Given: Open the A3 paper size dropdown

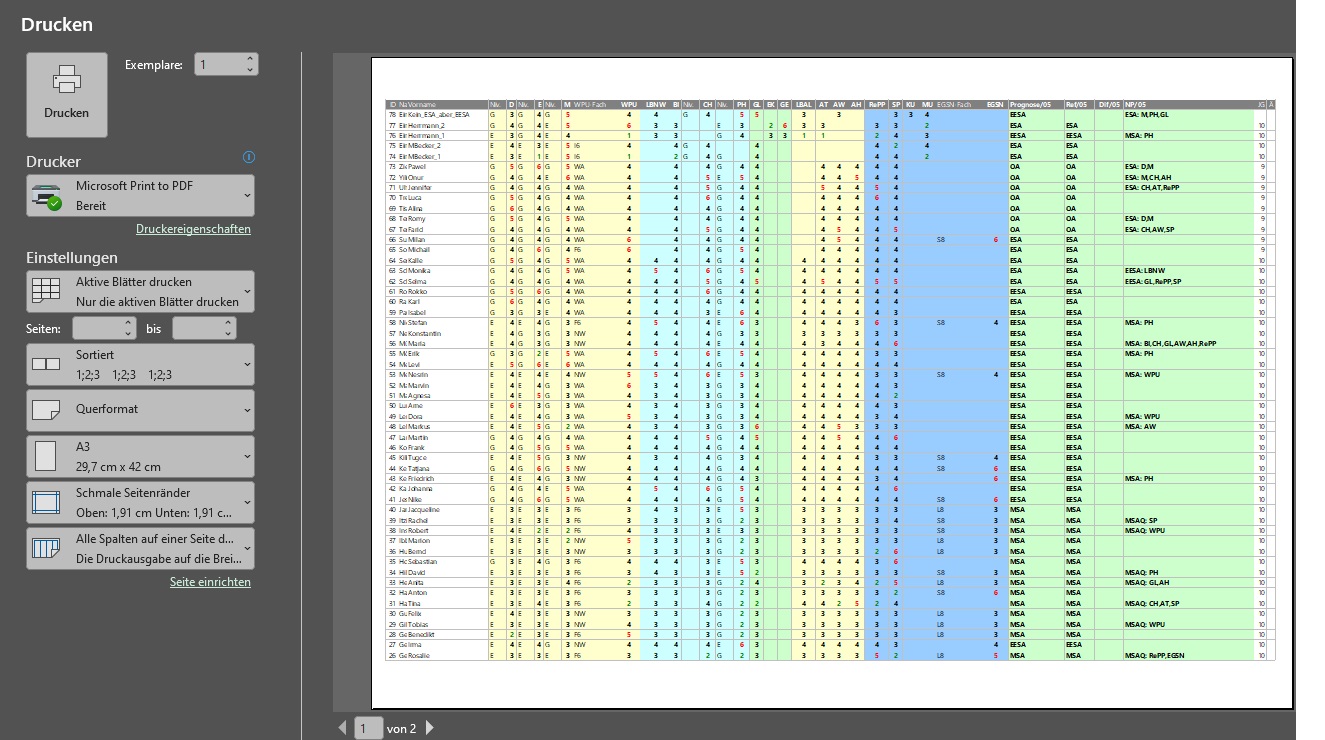Looking at the screenshot, I should 140,456.
